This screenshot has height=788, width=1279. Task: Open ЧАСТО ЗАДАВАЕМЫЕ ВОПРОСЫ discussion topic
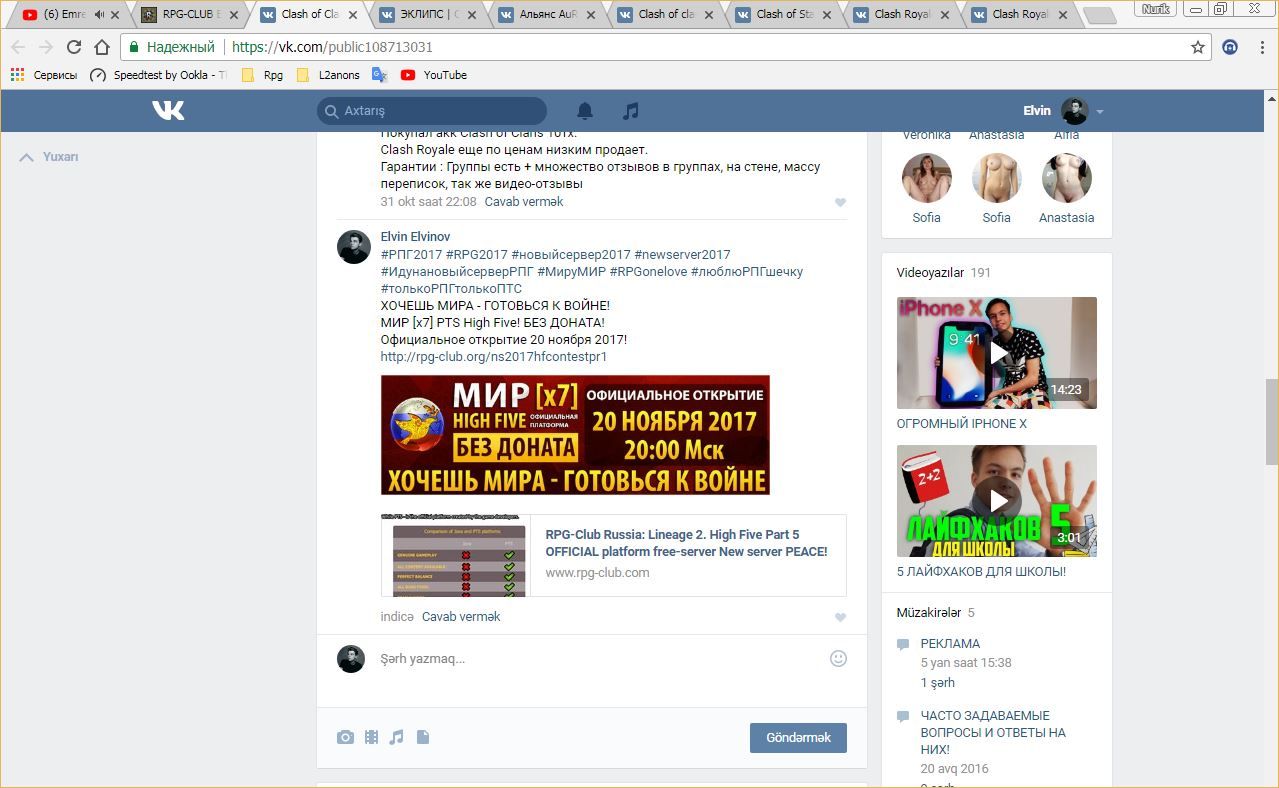coord(993,733)
